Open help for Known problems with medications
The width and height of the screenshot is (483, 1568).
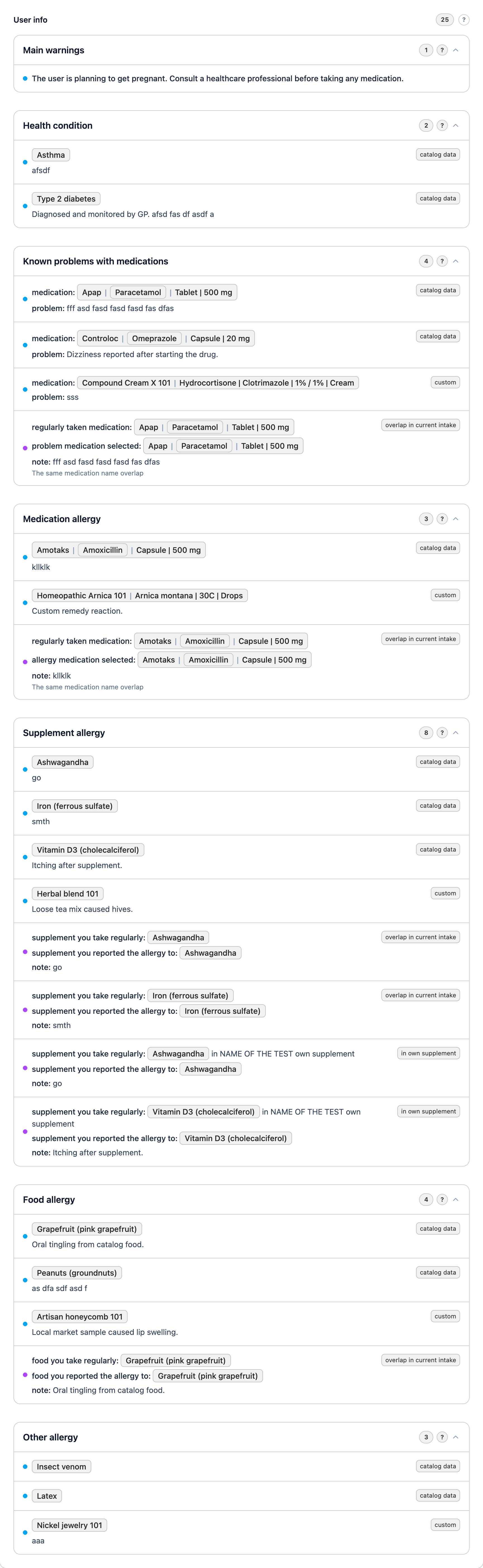(442, 261)
